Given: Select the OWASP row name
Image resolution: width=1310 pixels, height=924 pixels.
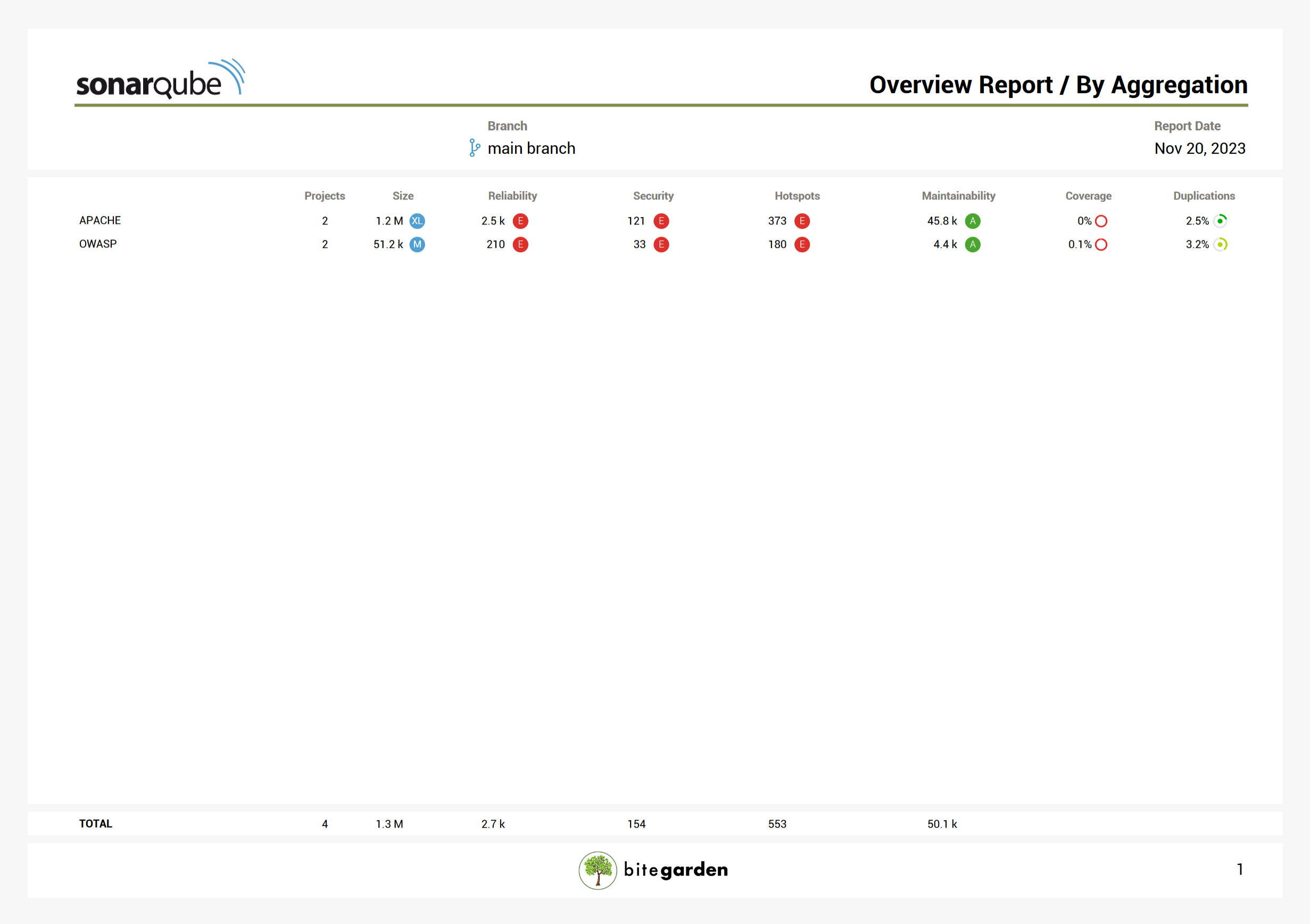Looking at the screenshot, I should coord(97,244).
